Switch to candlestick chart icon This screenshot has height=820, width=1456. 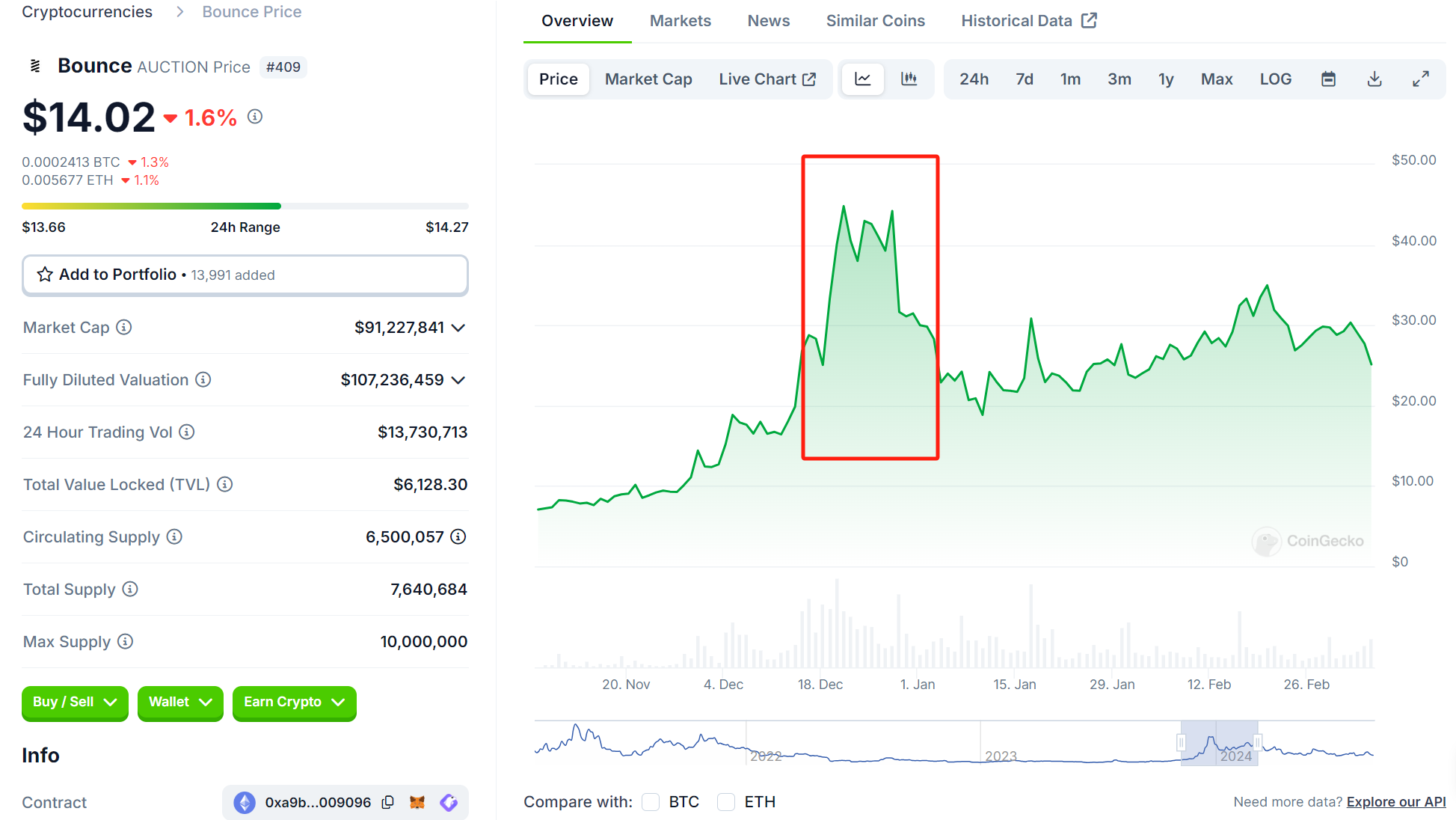pos(909,79)
